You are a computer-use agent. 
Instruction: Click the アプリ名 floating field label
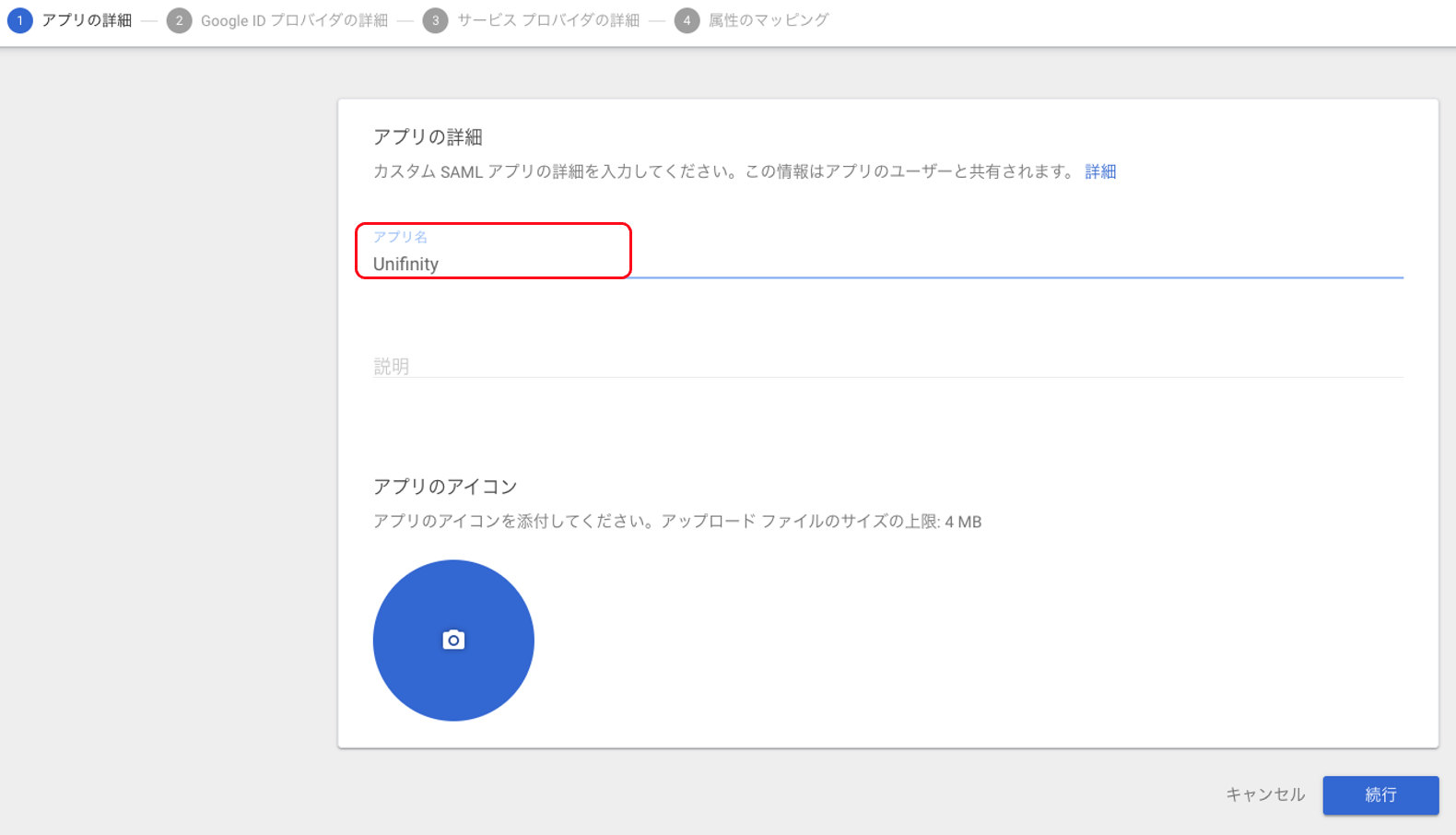[400, 237]
